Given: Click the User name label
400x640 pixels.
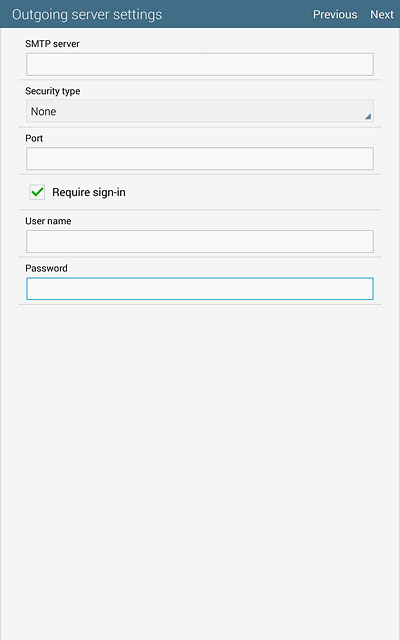Looking at the screenshot, I should click(48, 221).
